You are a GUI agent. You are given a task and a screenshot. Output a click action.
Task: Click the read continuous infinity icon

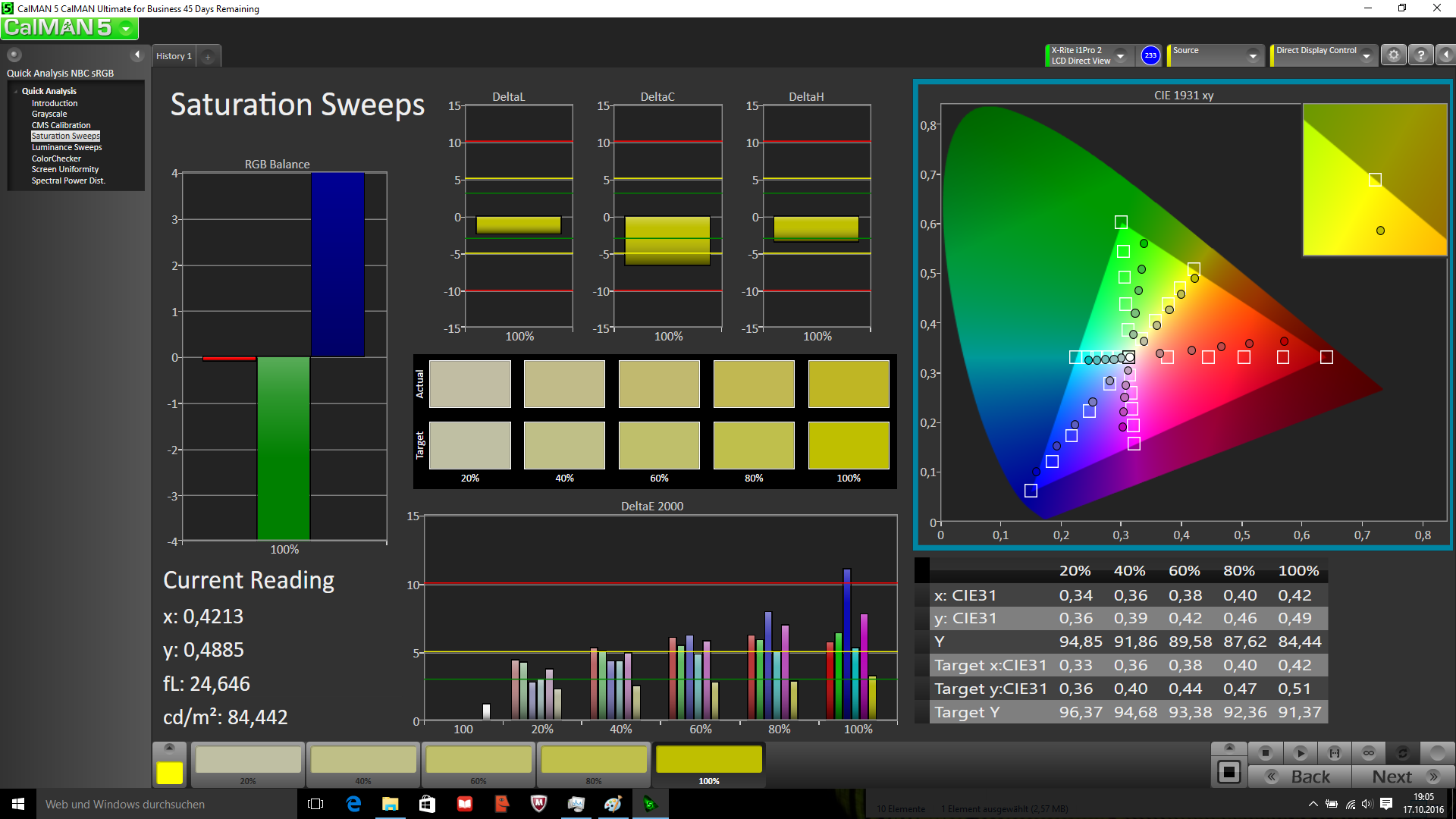[x=1368, y=753]
